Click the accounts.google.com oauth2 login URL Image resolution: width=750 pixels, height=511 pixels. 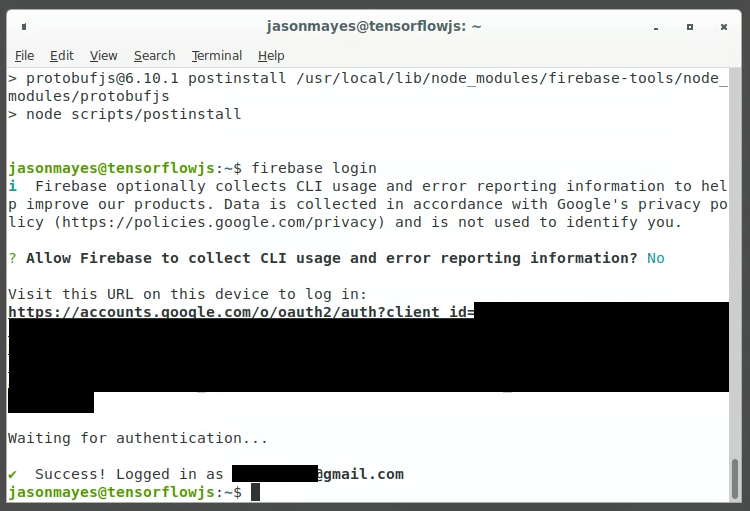pyautogui.click(x=240, y=312)
